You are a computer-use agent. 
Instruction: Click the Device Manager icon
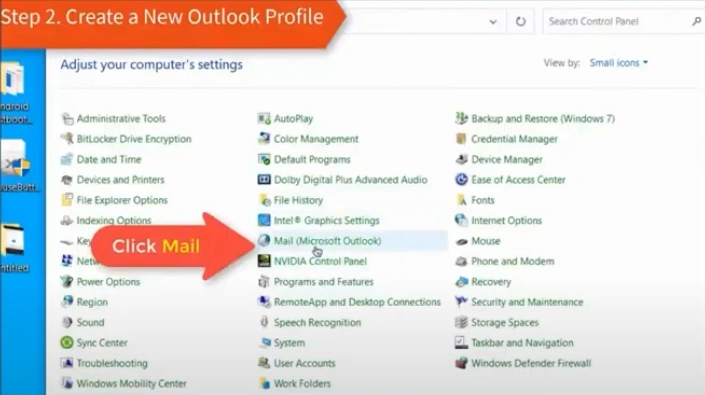[461, 159]
